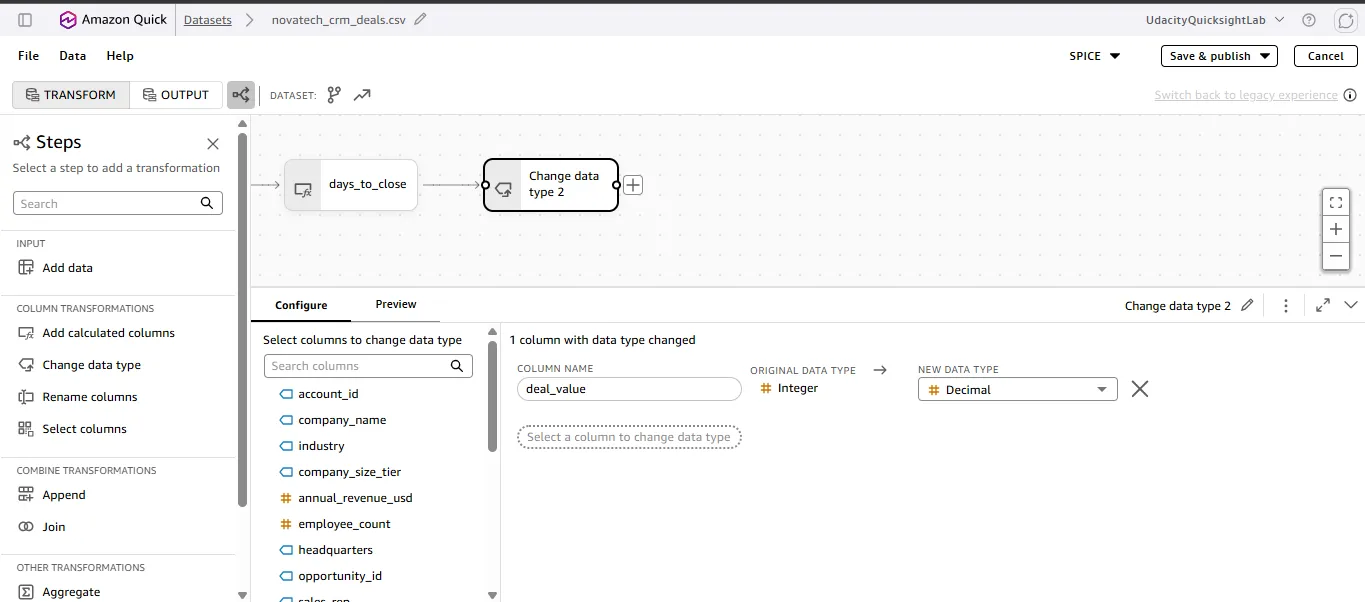
Task: Switch to the Configure tab
Action: (301, 305)
